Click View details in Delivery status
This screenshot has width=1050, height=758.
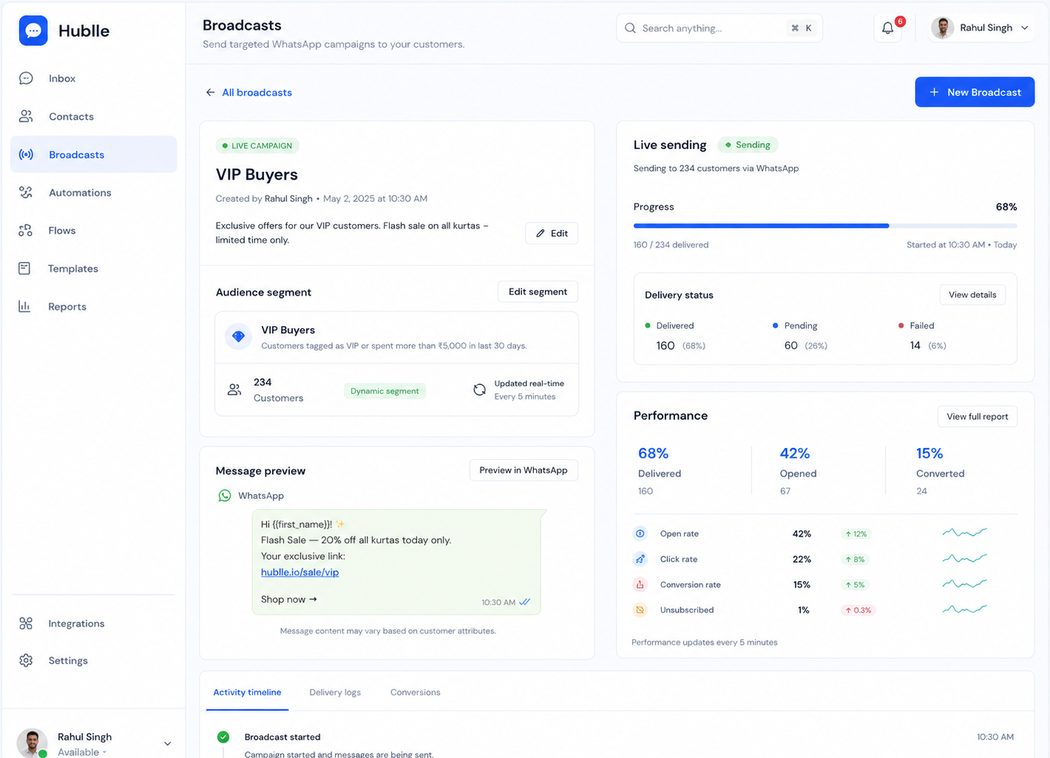972,295
